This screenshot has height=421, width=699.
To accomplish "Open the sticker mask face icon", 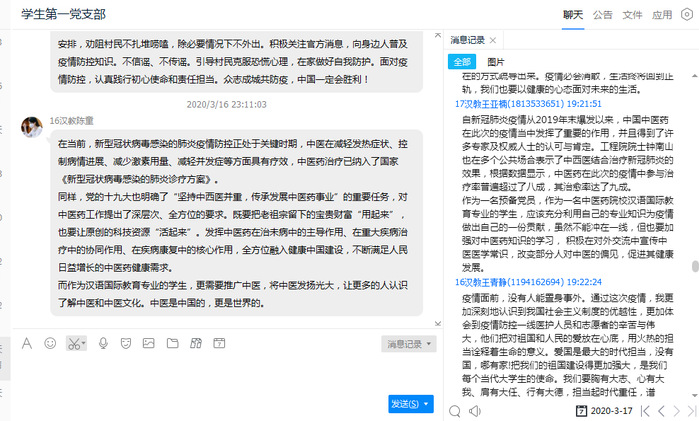I will (127, 343).
